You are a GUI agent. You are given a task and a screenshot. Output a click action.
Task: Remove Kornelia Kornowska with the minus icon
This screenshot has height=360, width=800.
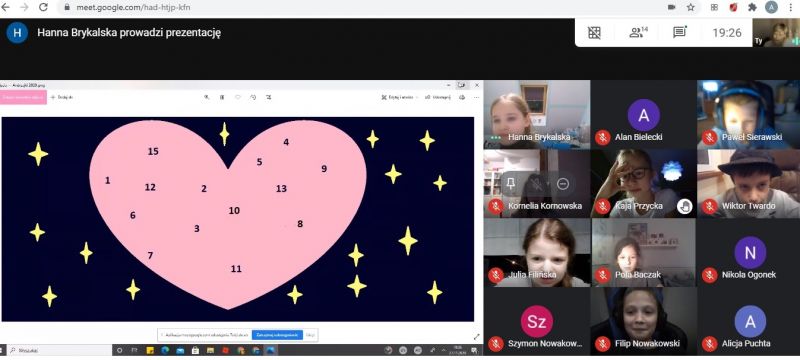click(x=563, y=184)
